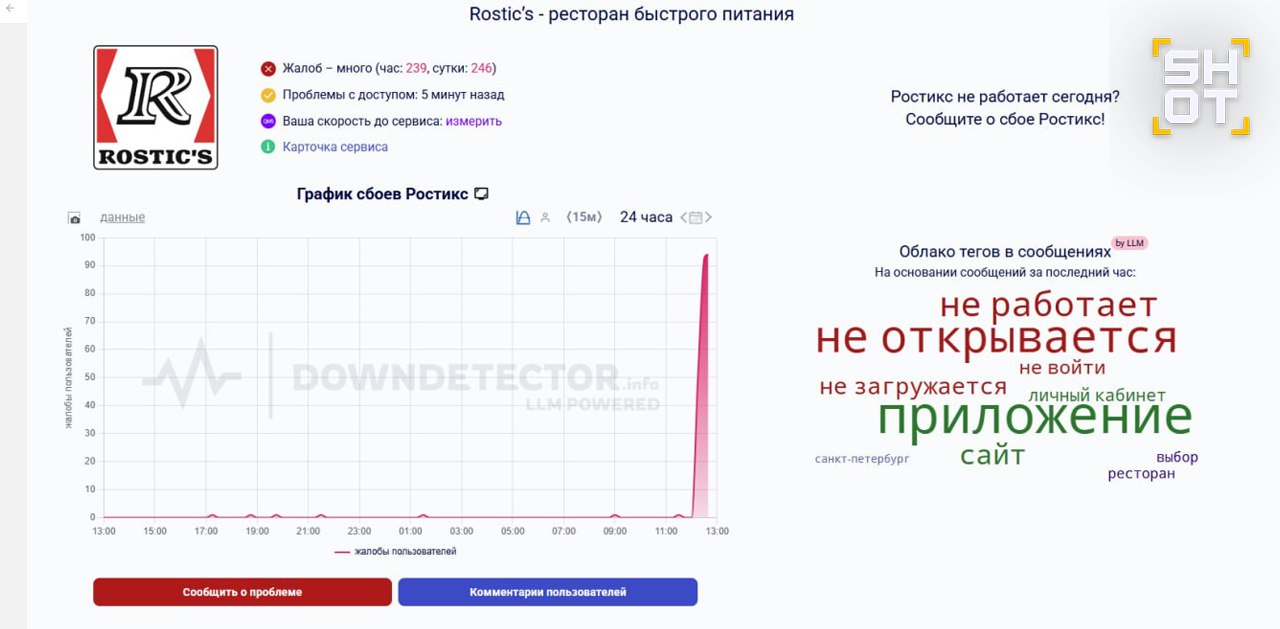Screen dimensions: 1280x629
Task: Open the 'данные' link above chart
Action: (122, 217)
